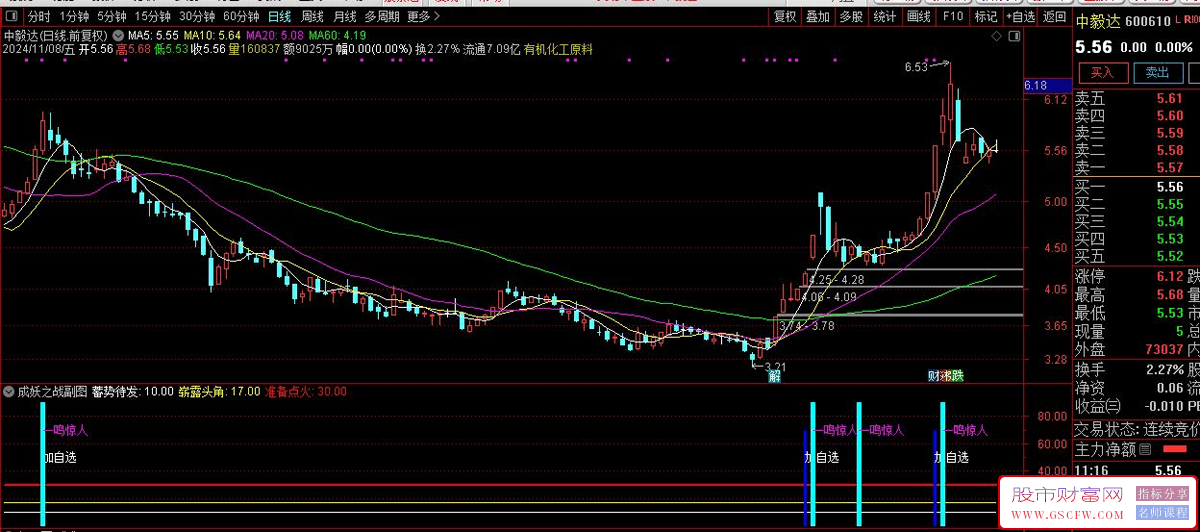Select the 买五 price 5.52
Screen dimensions: 1200x532
tap(1169, 256)
